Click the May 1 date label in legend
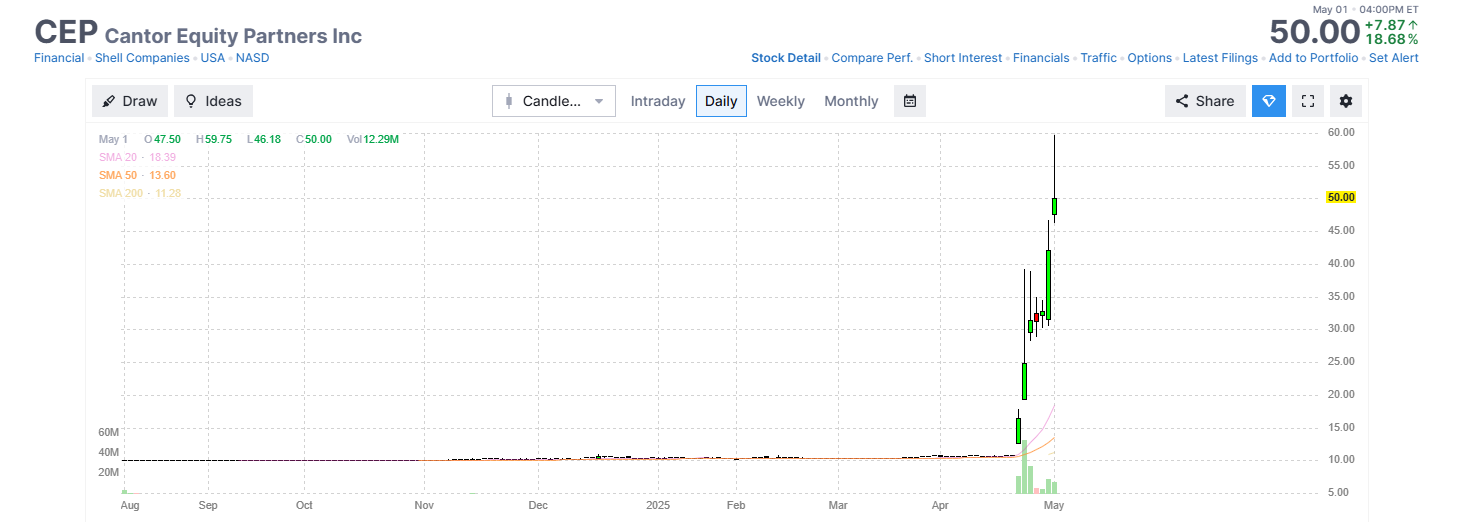1458x522 pixels. click(x=113, y=139)
